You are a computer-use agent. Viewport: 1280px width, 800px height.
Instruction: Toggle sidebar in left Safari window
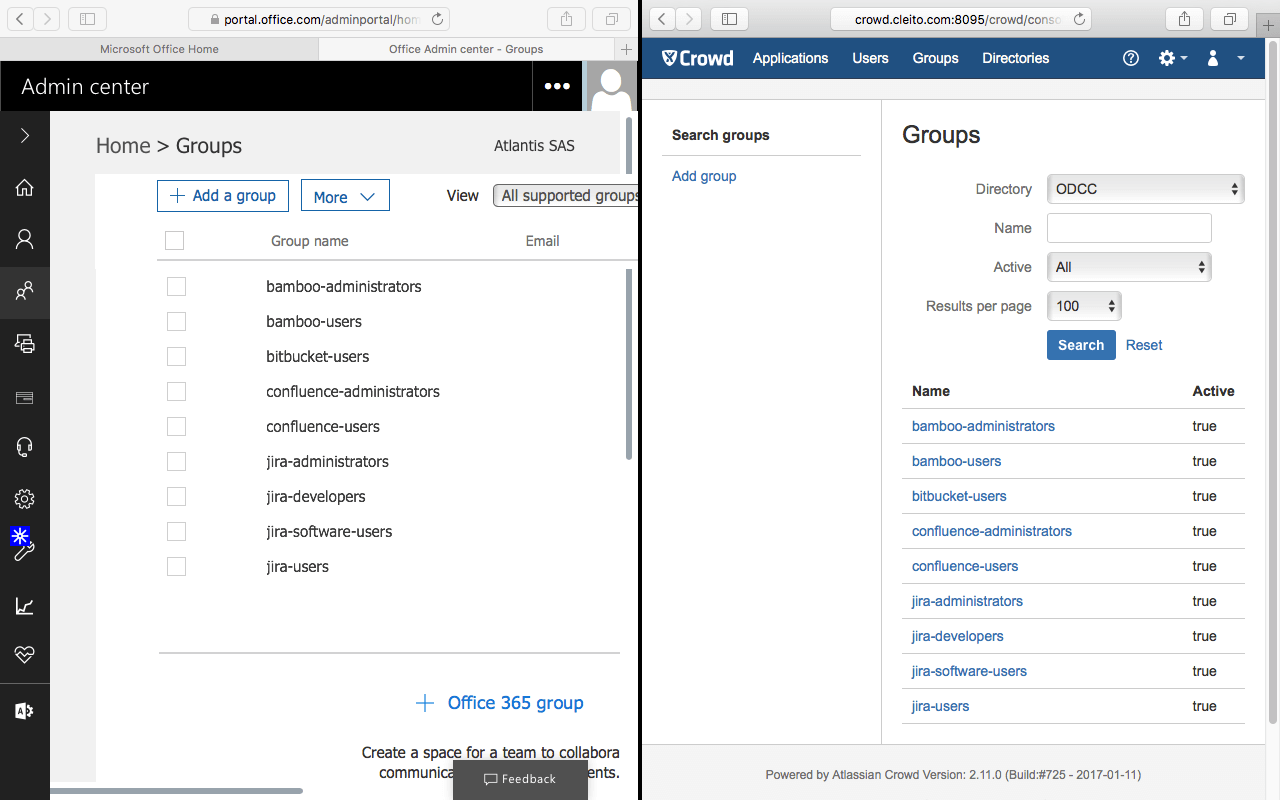[88, 18]
